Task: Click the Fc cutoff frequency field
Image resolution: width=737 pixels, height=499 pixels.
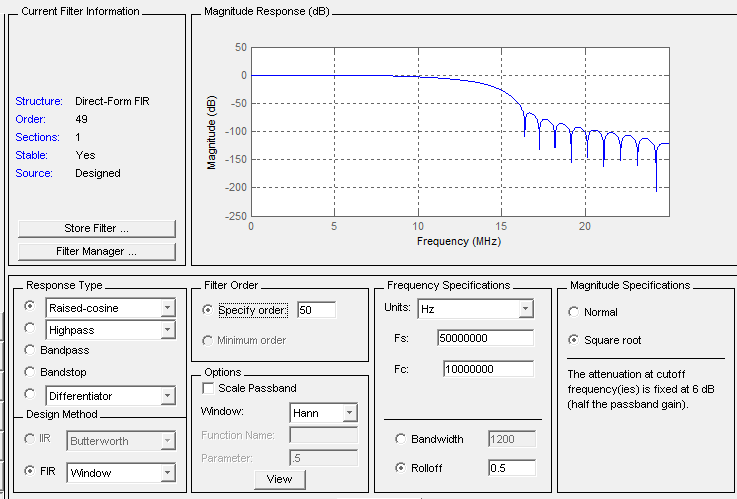Action: click(x=486, y=369)
